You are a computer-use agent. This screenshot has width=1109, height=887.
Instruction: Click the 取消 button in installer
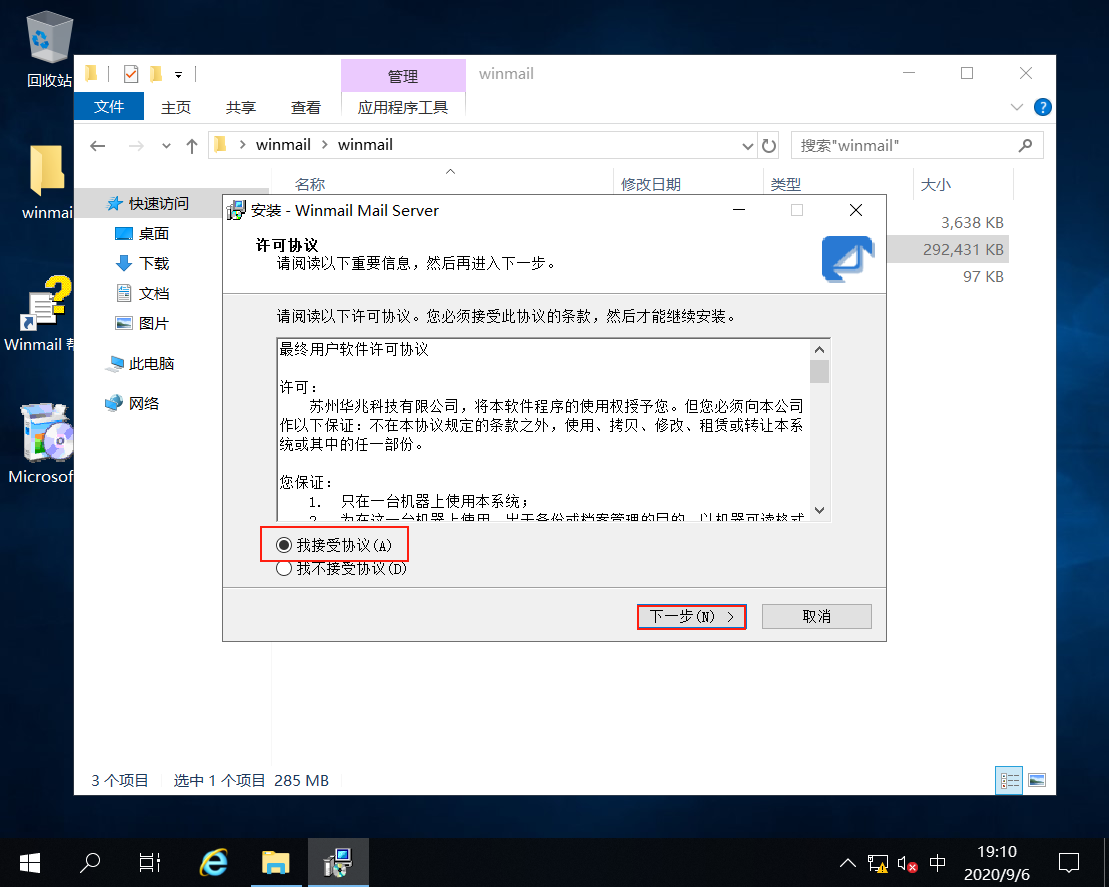pos(817,616)
